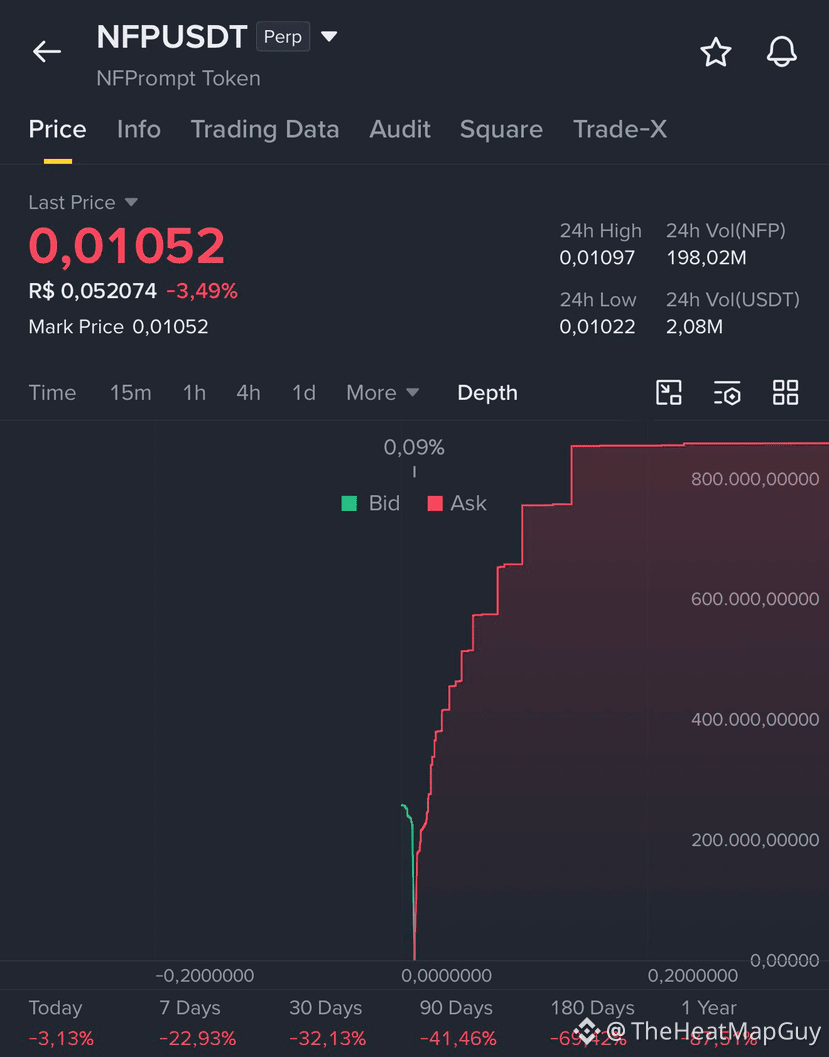Click the 24h Low value 0,01022
Screen dimensions: 829x1057
(597, 327)
